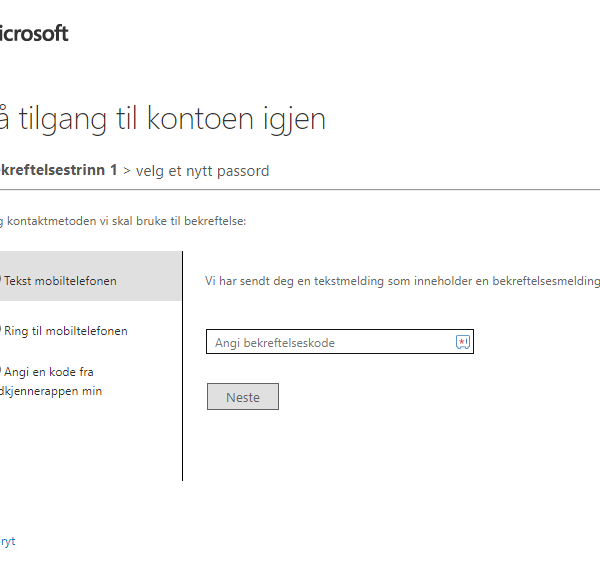Click the kontaktmetoden instruction text line
This screenshot has width=600, height=578.
(x=123, y=221)
